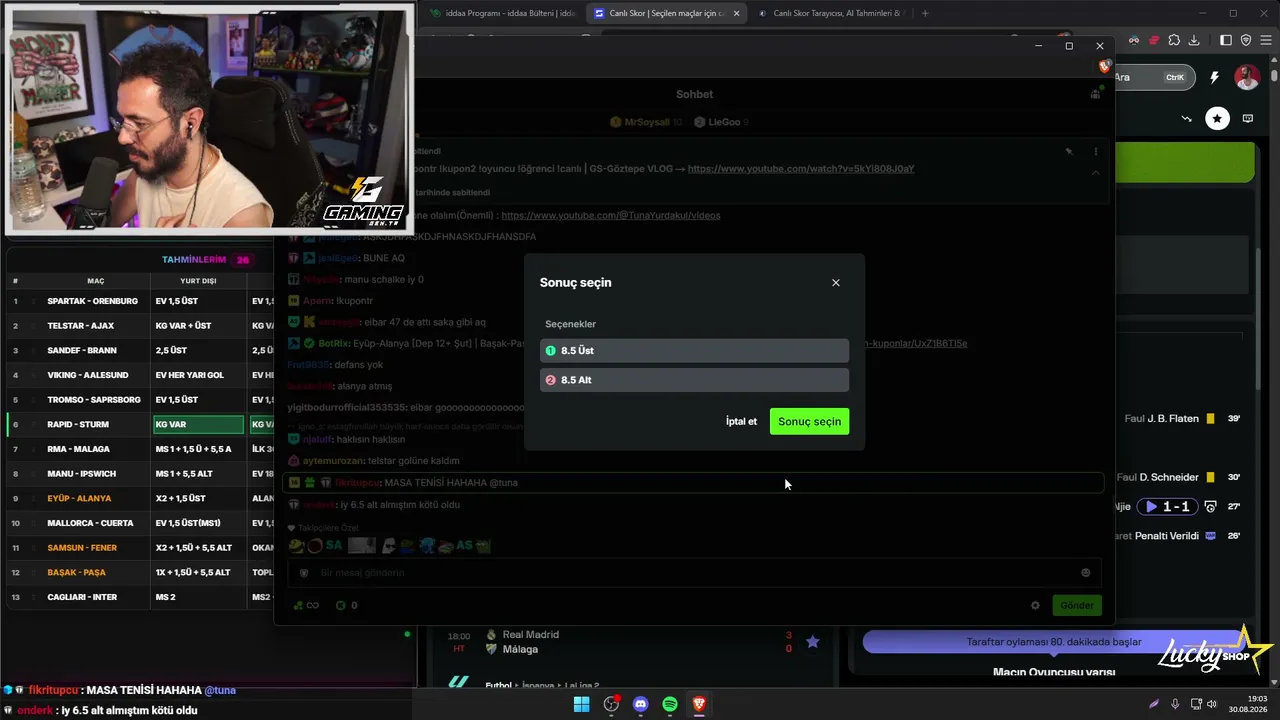
Task: Select the SAMSUN - FENER row
Action: point(140,548)
